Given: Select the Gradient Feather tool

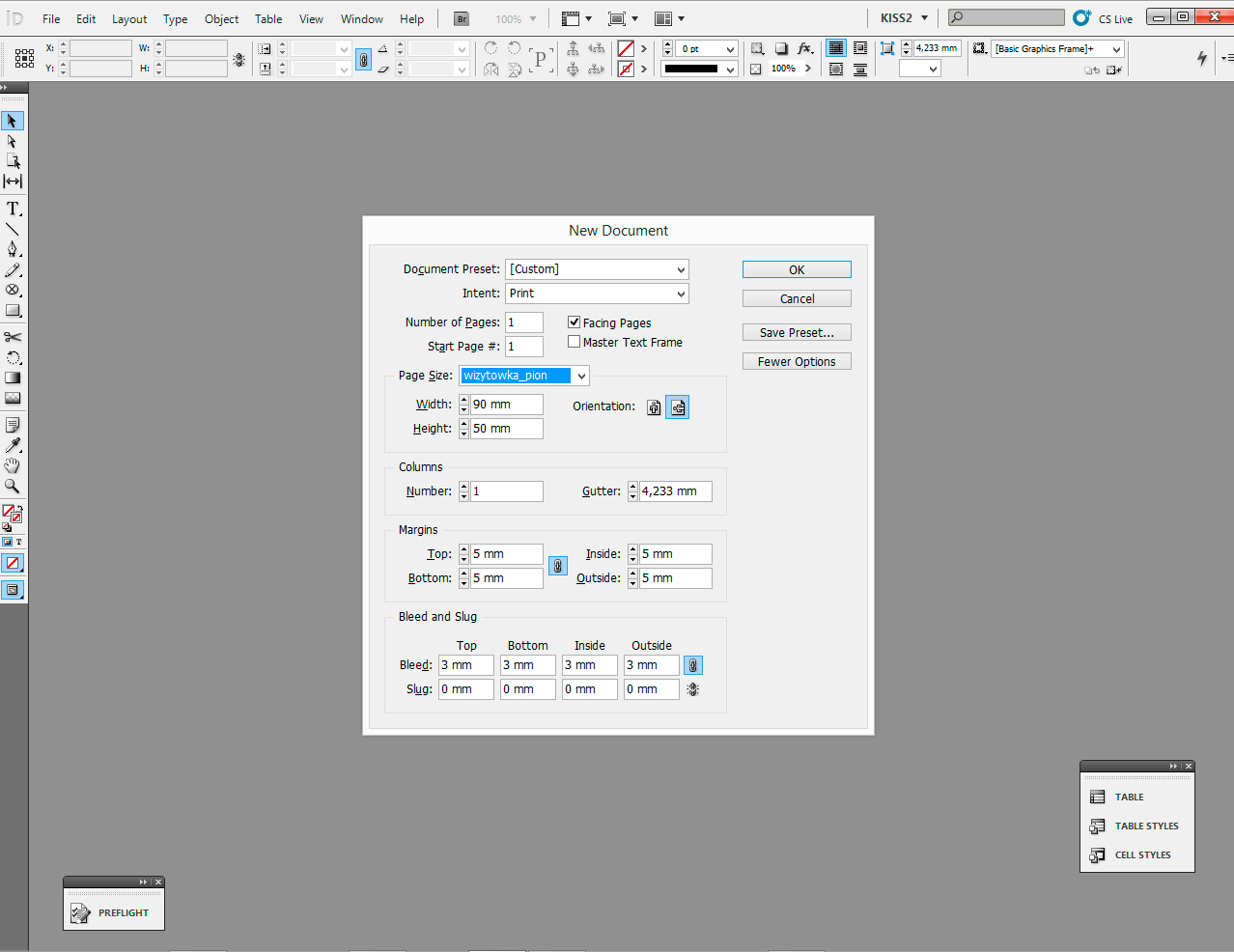Looking at the screenshot, I should 13,398.
